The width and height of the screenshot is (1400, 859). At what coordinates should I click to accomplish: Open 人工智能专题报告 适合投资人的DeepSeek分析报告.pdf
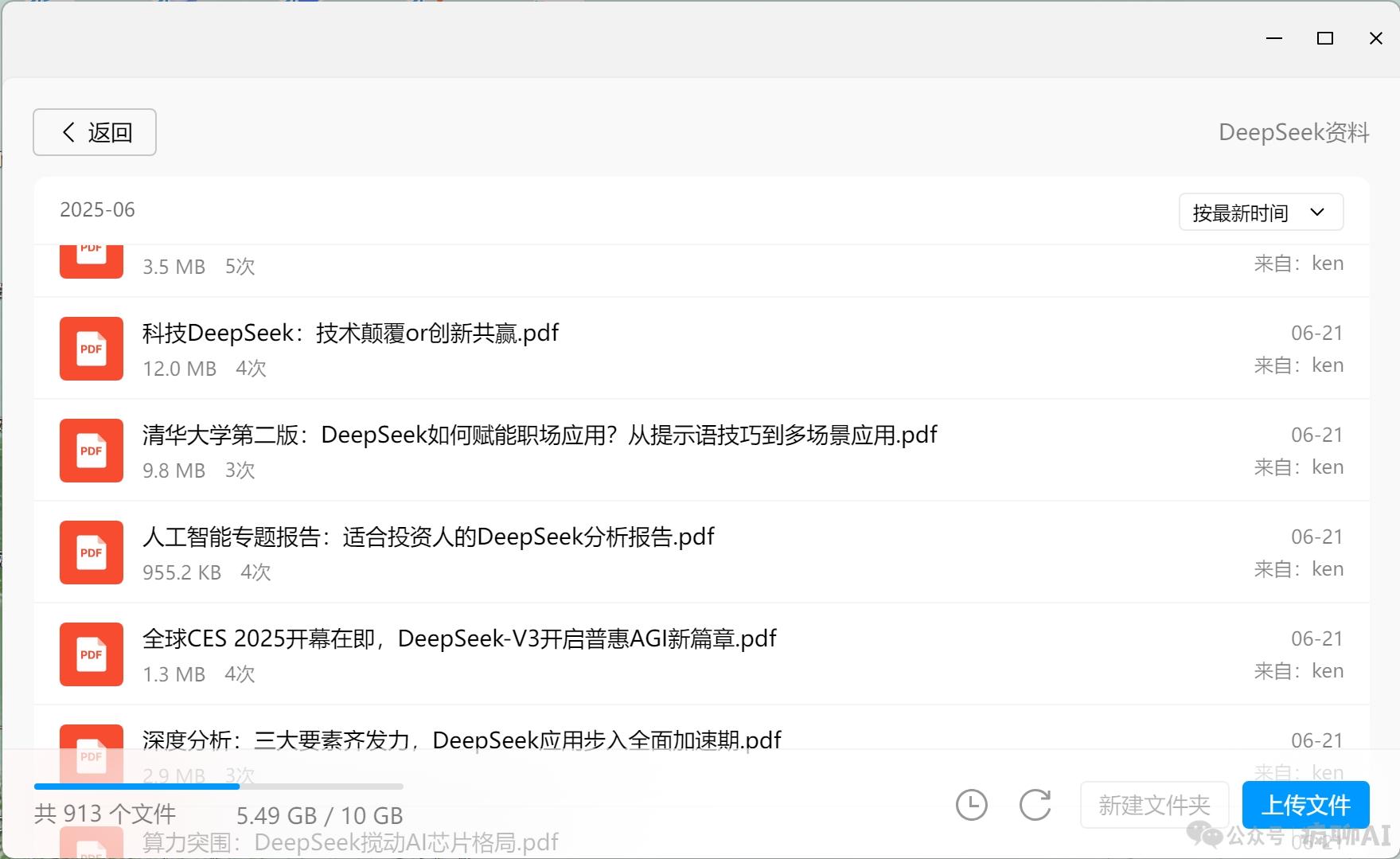(x=428, y=537)
